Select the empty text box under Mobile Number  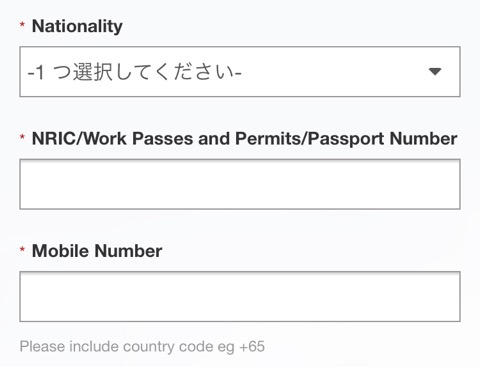[x=240, y=296]
